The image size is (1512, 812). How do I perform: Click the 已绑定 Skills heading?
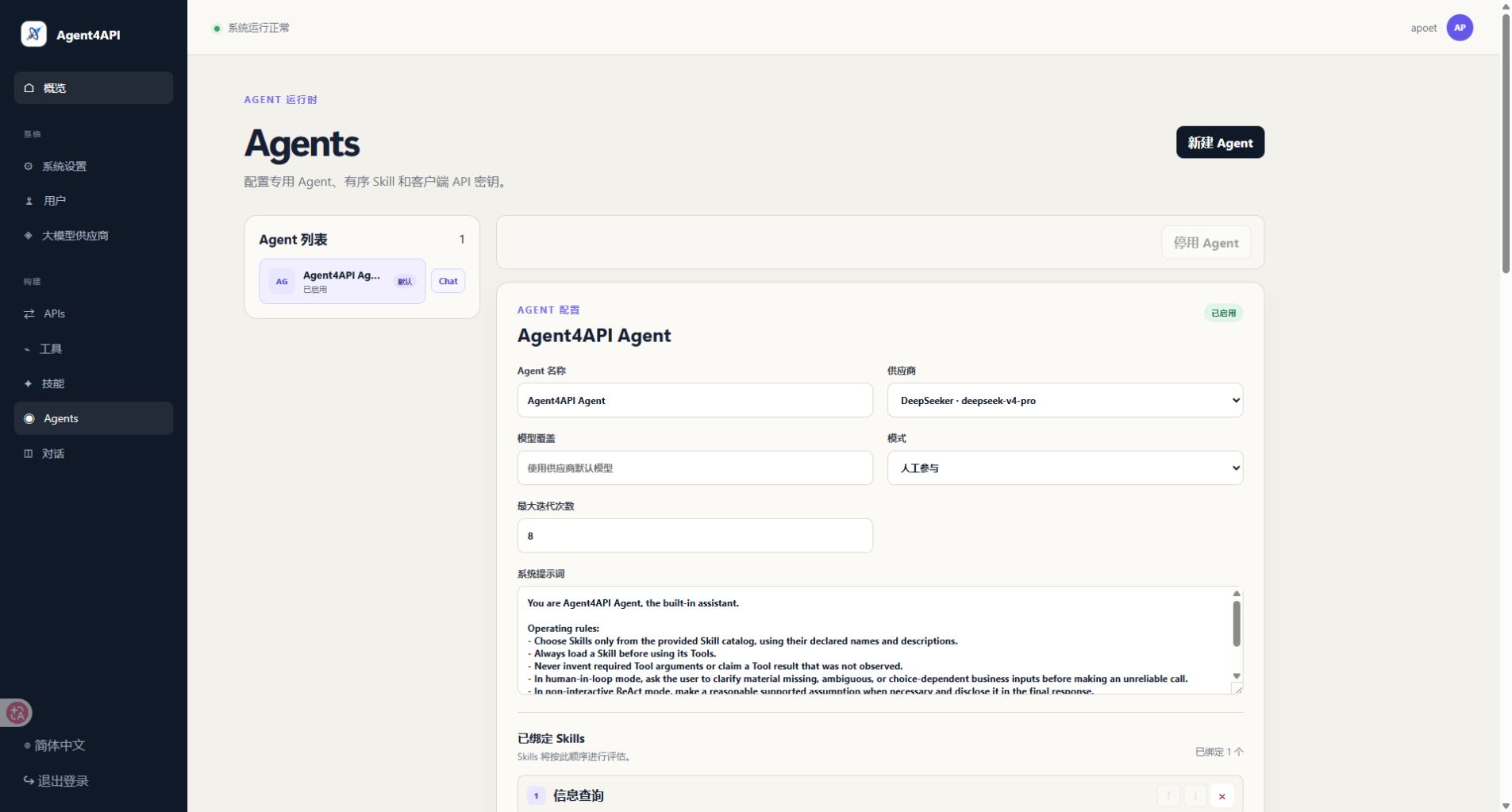[551, 739]
